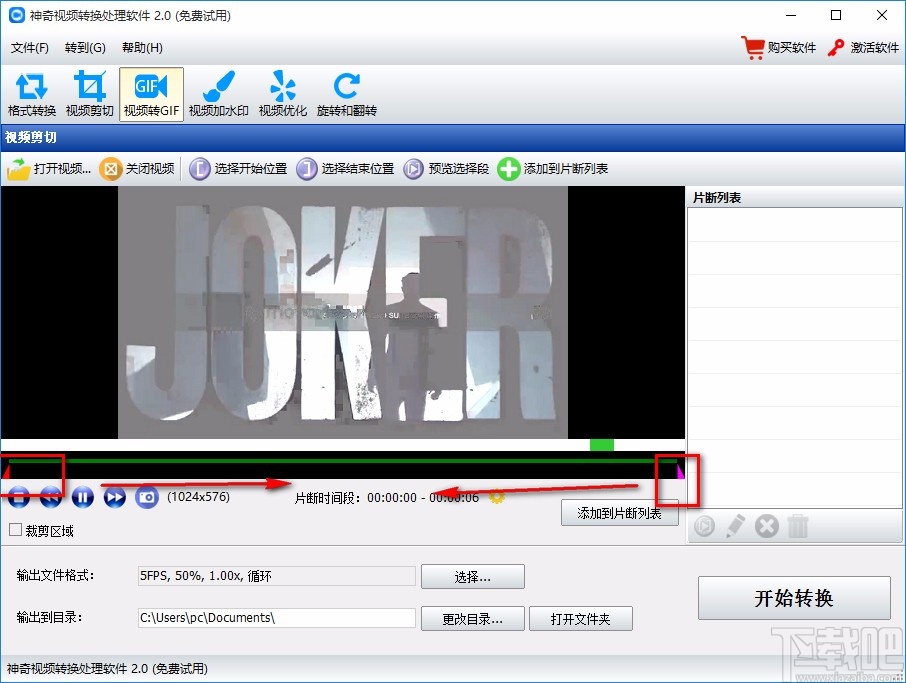The image size is (906, 683).
Task: Switch to the Video to GIF (视频转GIF) tool
Action: [x=151, y=94]
